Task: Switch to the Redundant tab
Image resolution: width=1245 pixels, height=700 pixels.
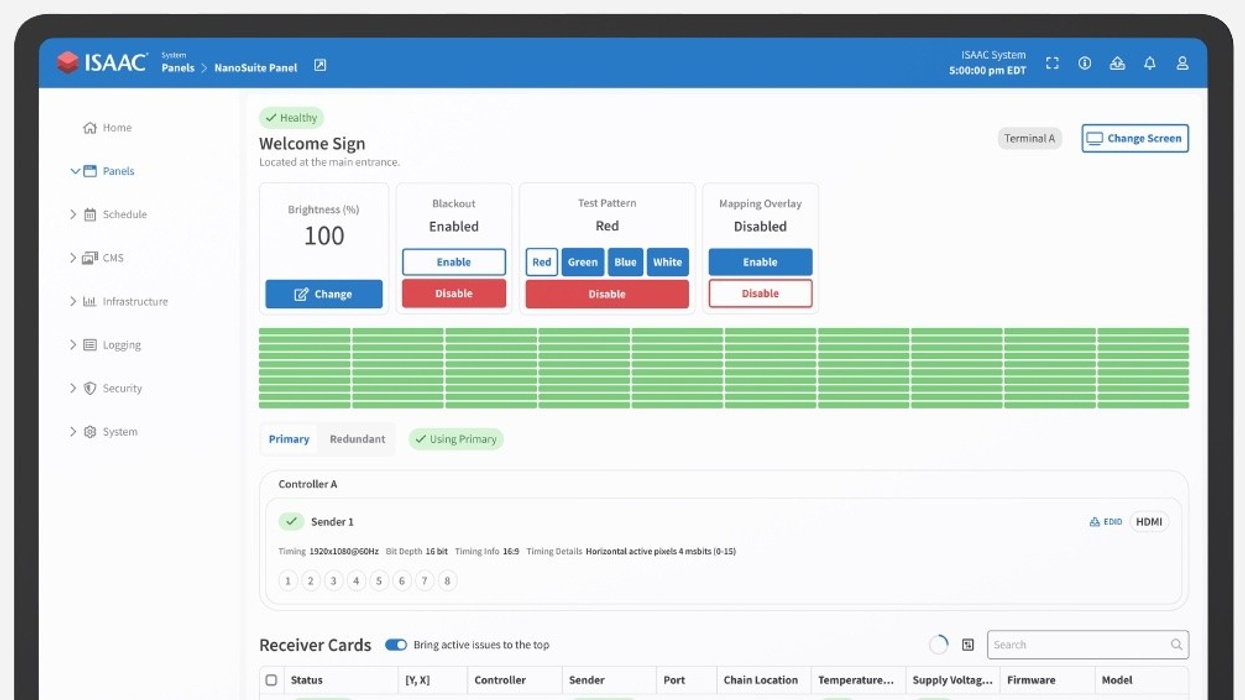Action: pyautogui.click(x=357, y=439)
